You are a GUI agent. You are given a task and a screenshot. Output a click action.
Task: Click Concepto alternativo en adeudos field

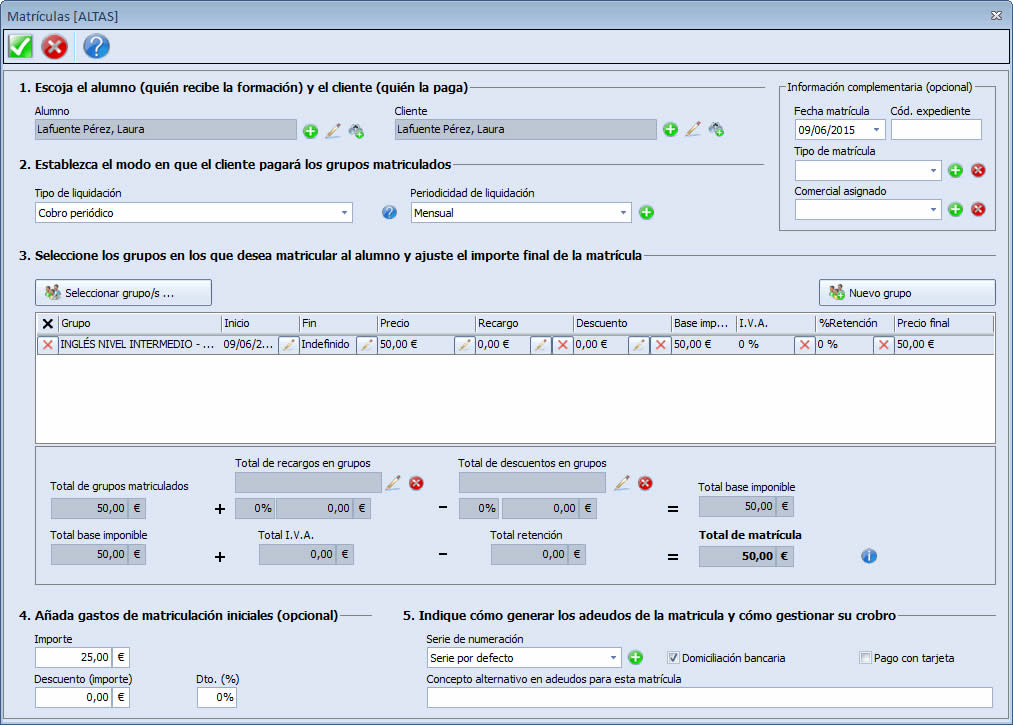(x=709, y=697)
